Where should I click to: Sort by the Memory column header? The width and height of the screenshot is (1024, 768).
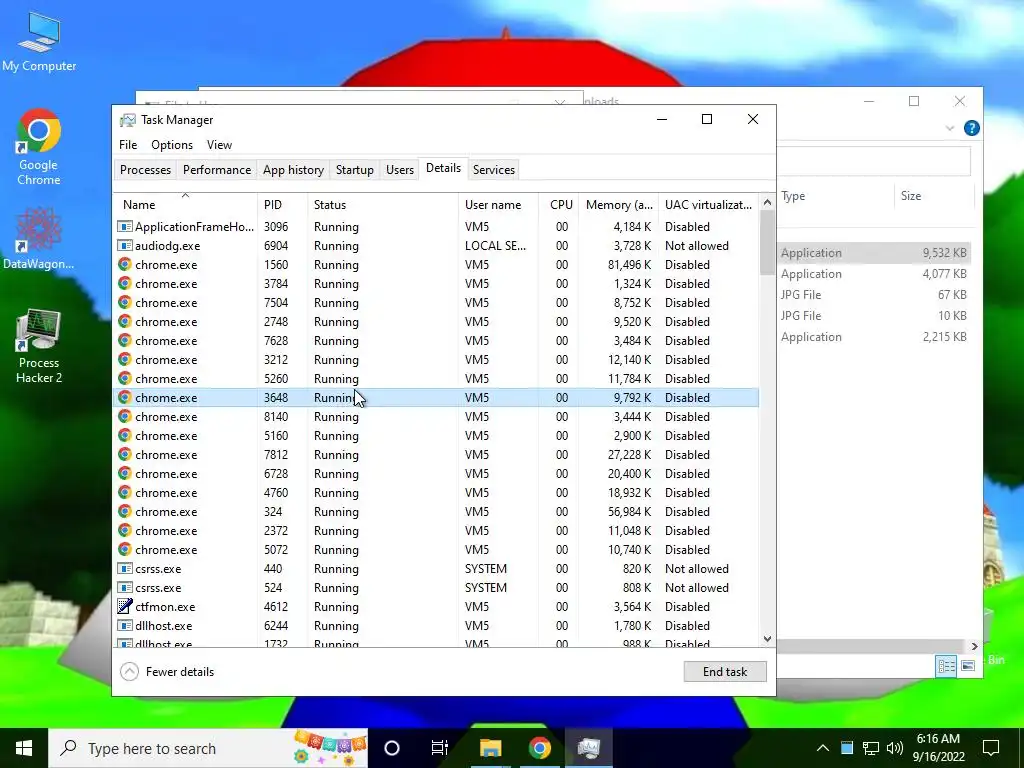coord(619,204)
